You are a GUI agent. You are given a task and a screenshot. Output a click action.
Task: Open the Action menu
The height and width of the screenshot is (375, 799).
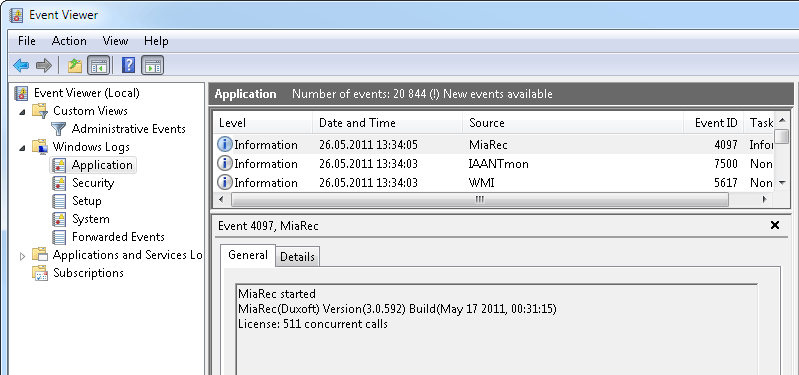click(x=69, y=41)
